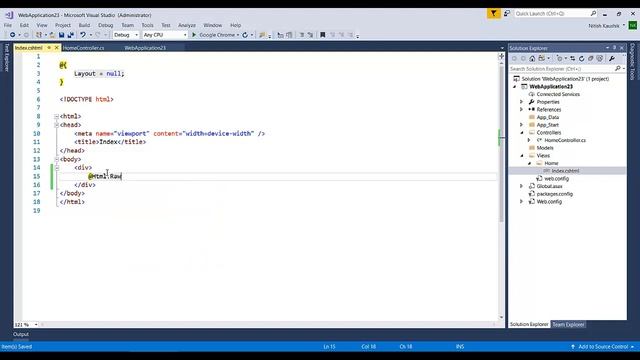
Task: Click the Comment Selection toolbar icon
Action: click(302, 35)
